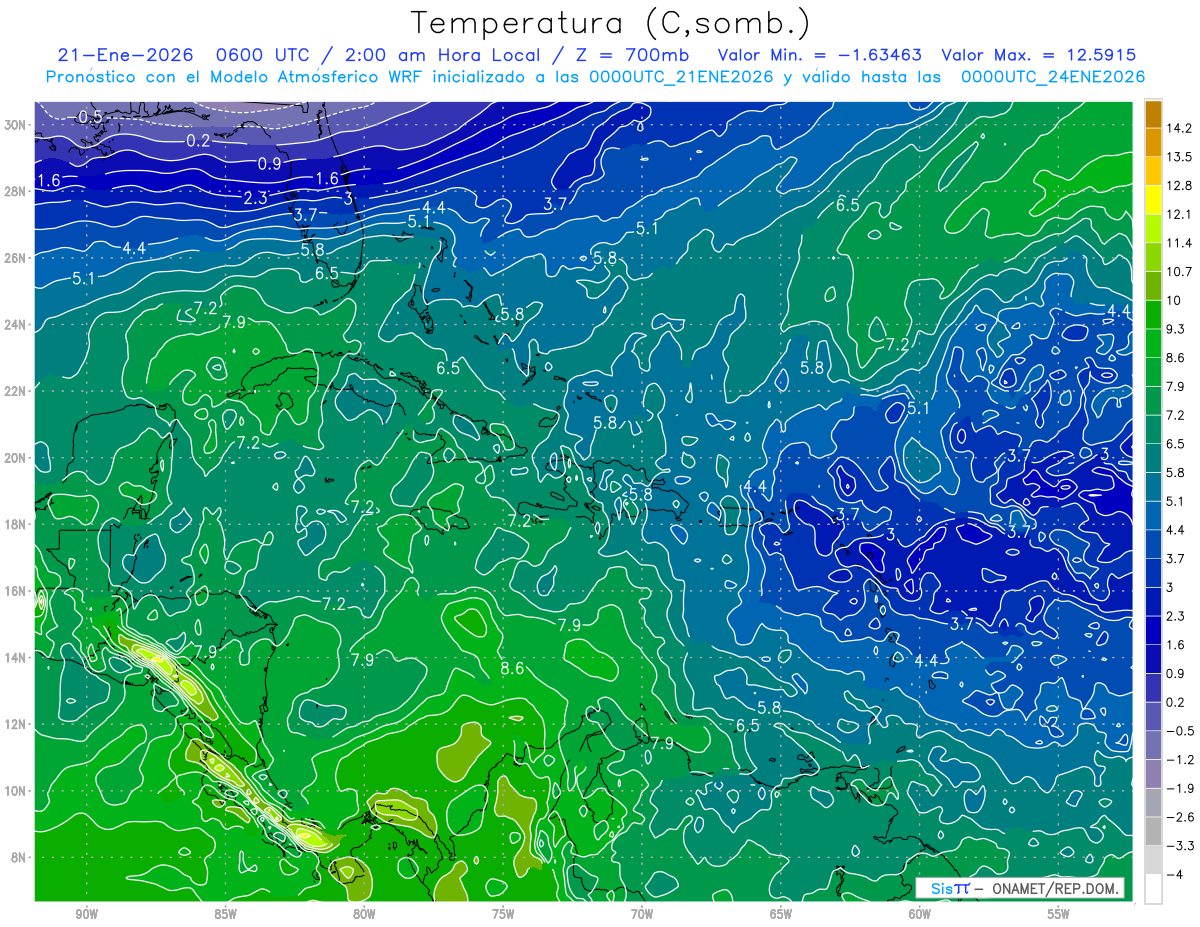Click the color legend value '-4'
Viewport: 1200px width, 927px height.
(1175, 875)
